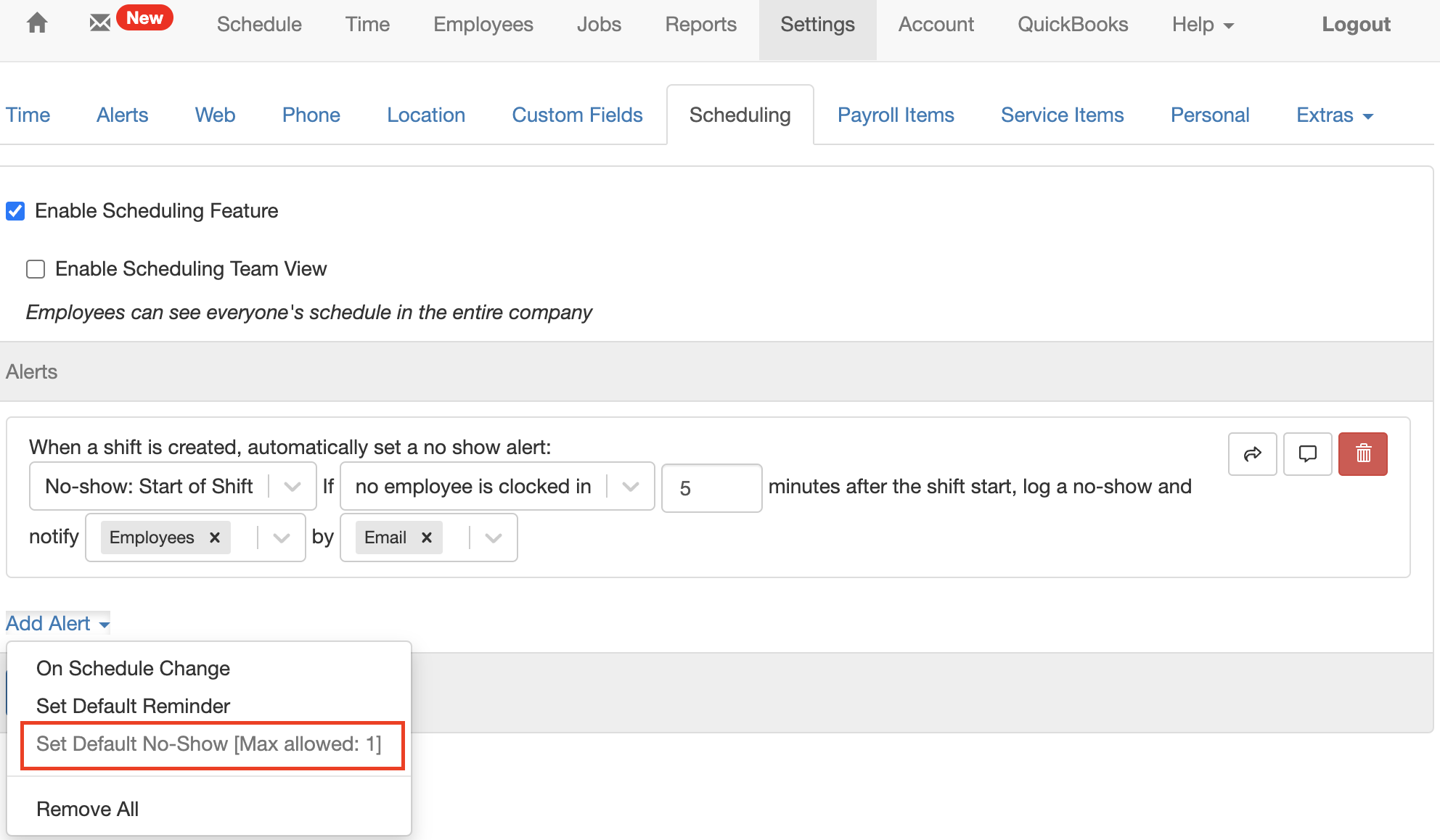Screen dimensions: 1440x840
Task: Click the red New badge
Action: coord(145,17)
